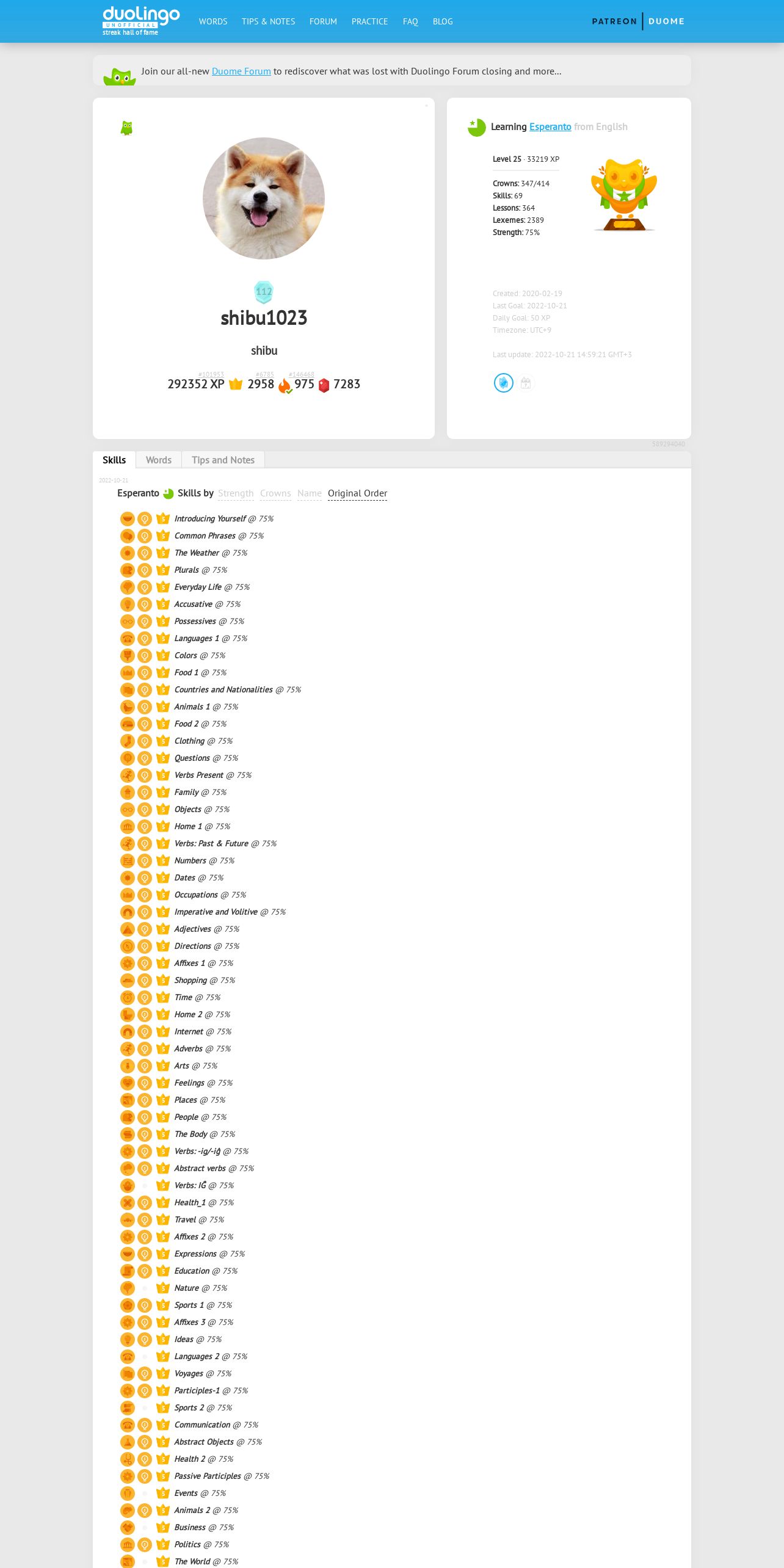Click the blue circled streak freeze icon
Viewport: 784px width, 1568px height.
tap(504, 383)
